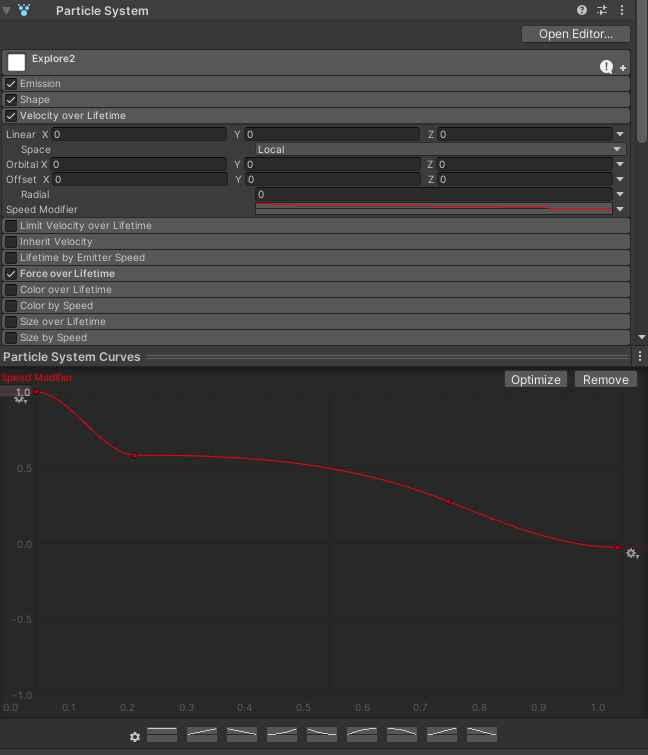Click the Linear X velocity input field
The height and width of the screenshot is (755, 648).
139,134
